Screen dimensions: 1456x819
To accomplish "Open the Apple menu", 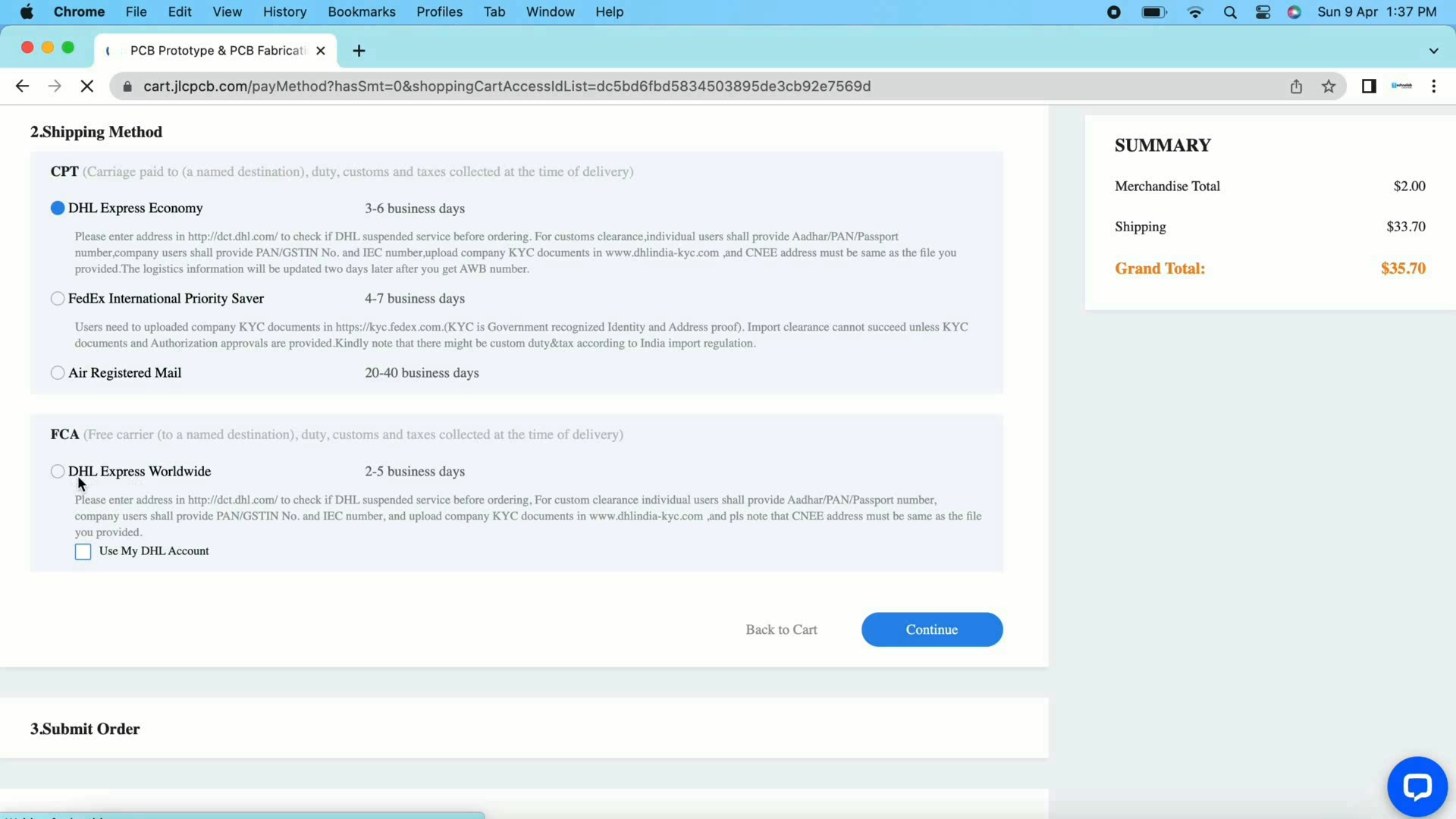I will [x=27, y=12].
